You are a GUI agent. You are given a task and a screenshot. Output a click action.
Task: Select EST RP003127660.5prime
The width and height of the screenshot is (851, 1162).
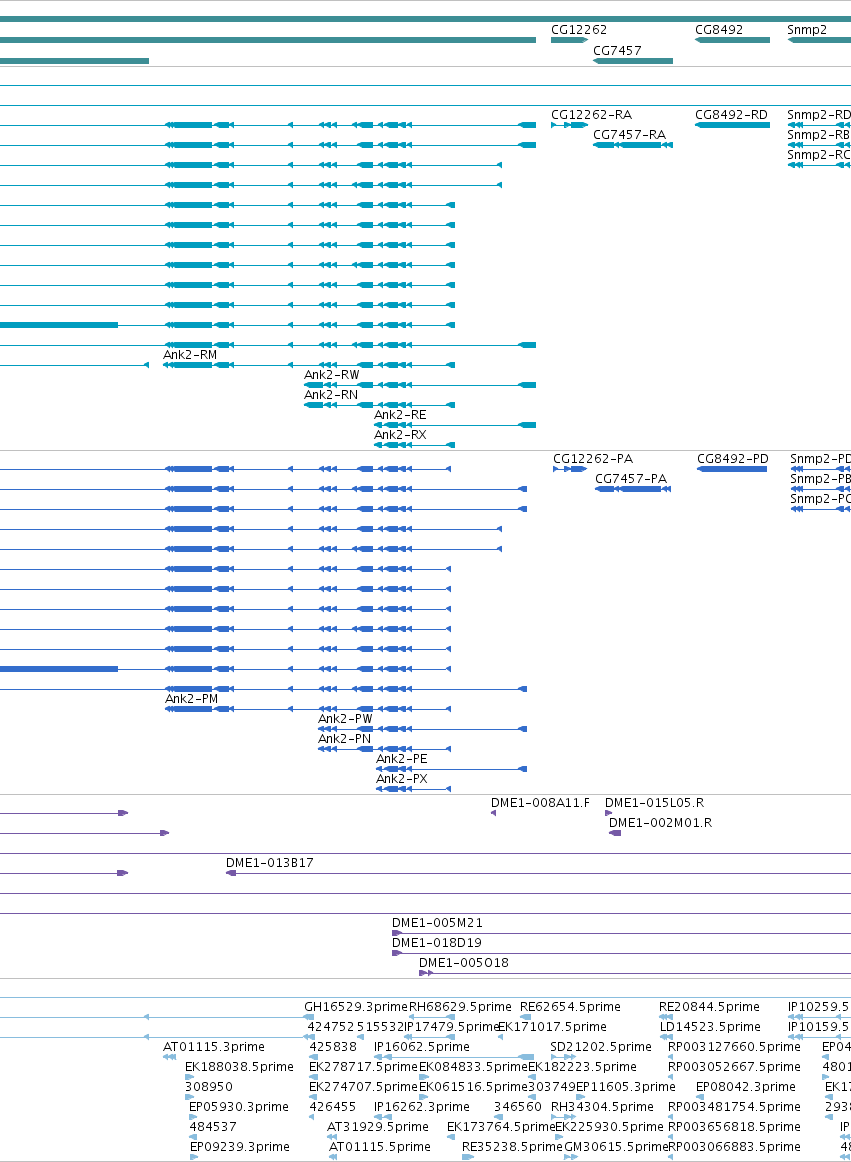[x=734, y=1047]
